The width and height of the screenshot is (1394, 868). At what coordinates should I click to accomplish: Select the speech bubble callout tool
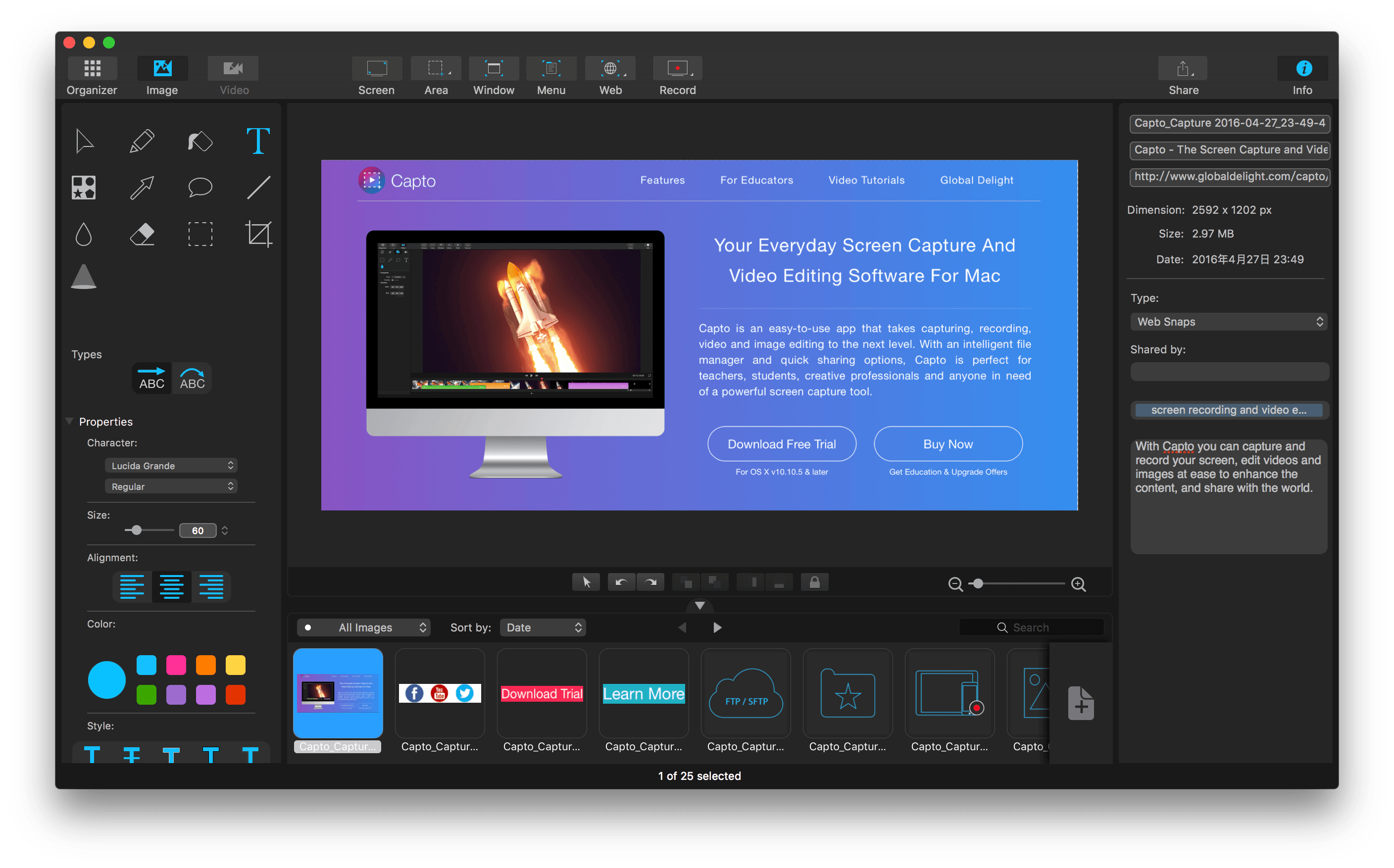[x=200, y=188]
